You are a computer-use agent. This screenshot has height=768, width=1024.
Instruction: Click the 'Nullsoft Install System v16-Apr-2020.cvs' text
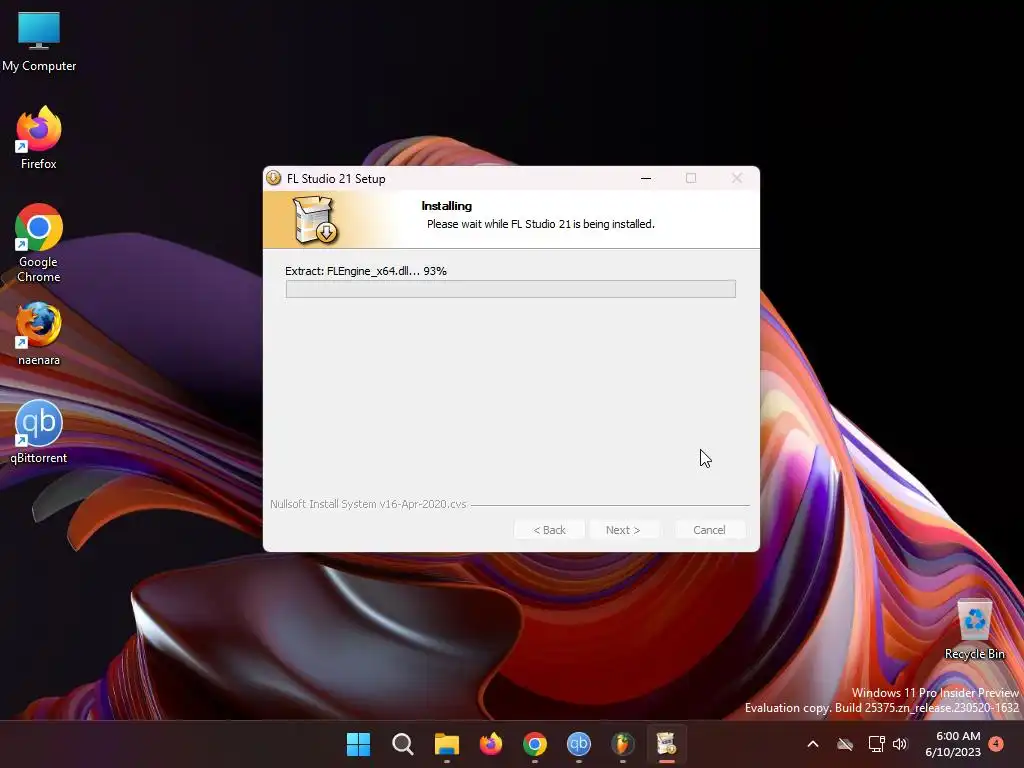pos(368,504)
